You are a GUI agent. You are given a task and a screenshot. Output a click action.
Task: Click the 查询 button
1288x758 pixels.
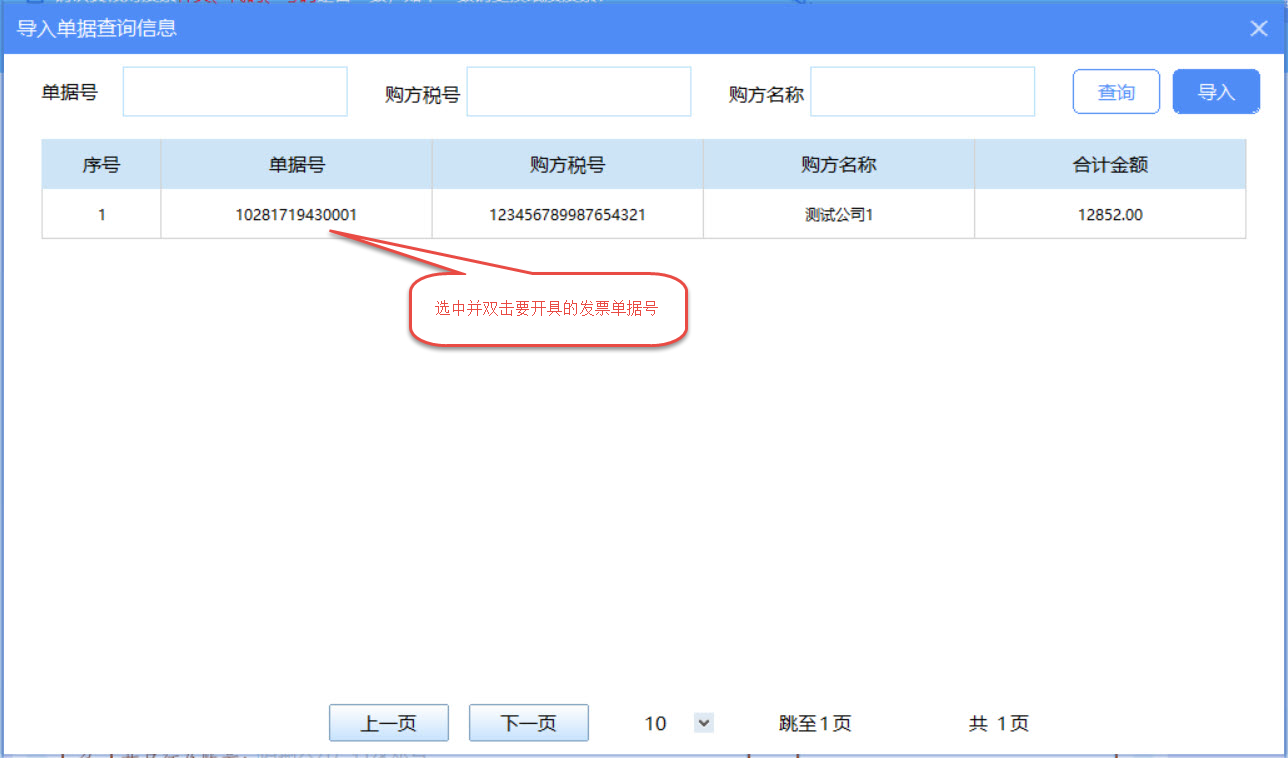[x=1116, y=92]
